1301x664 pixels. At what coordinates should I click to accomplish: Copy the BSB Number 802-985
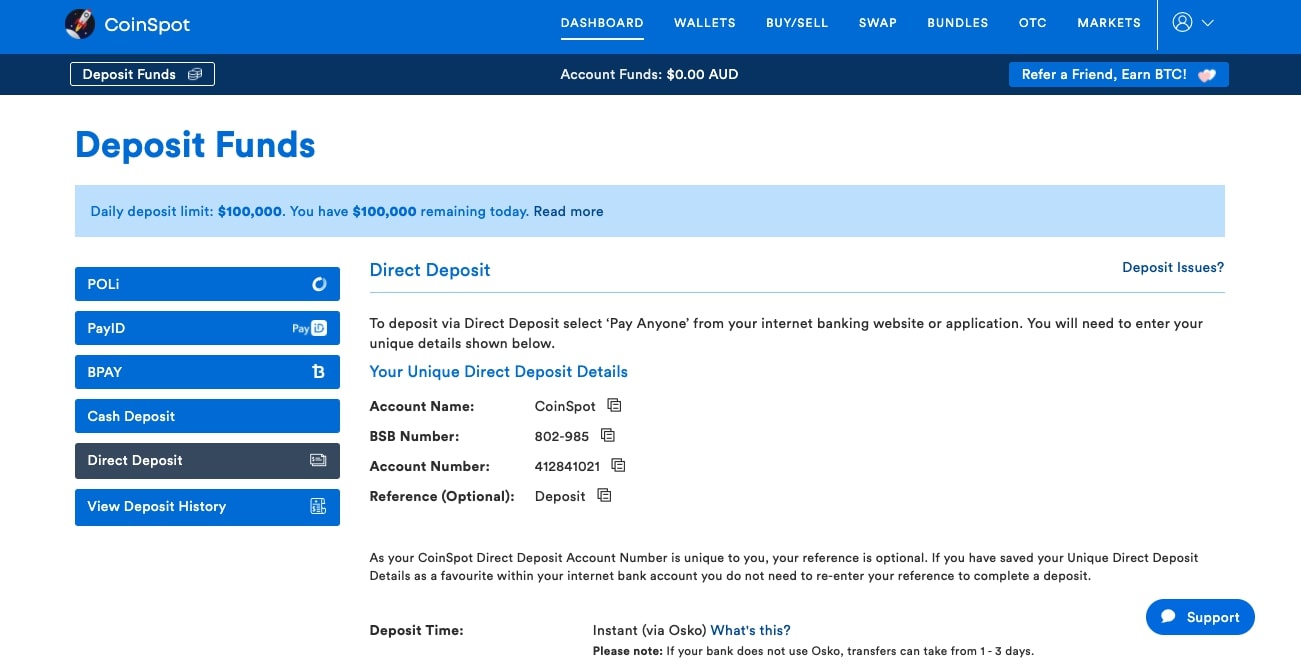coord(607,435)
